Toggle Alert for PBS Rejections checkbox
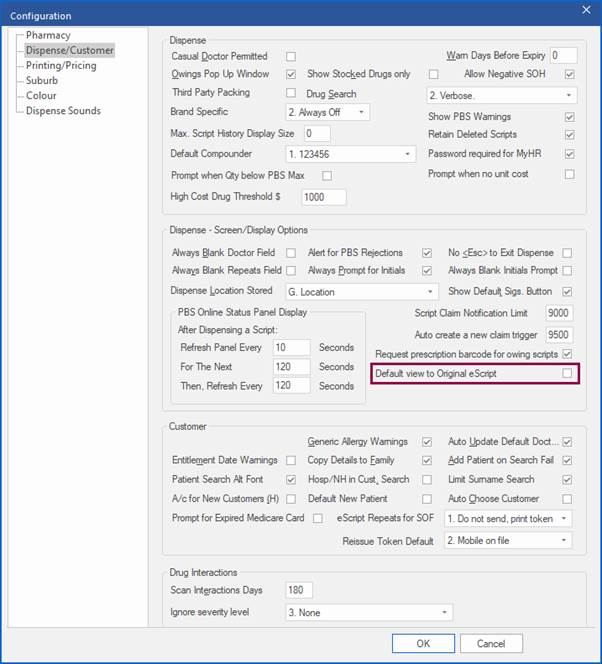This screenshot has width=602, height=664. [x=427, y=253]
